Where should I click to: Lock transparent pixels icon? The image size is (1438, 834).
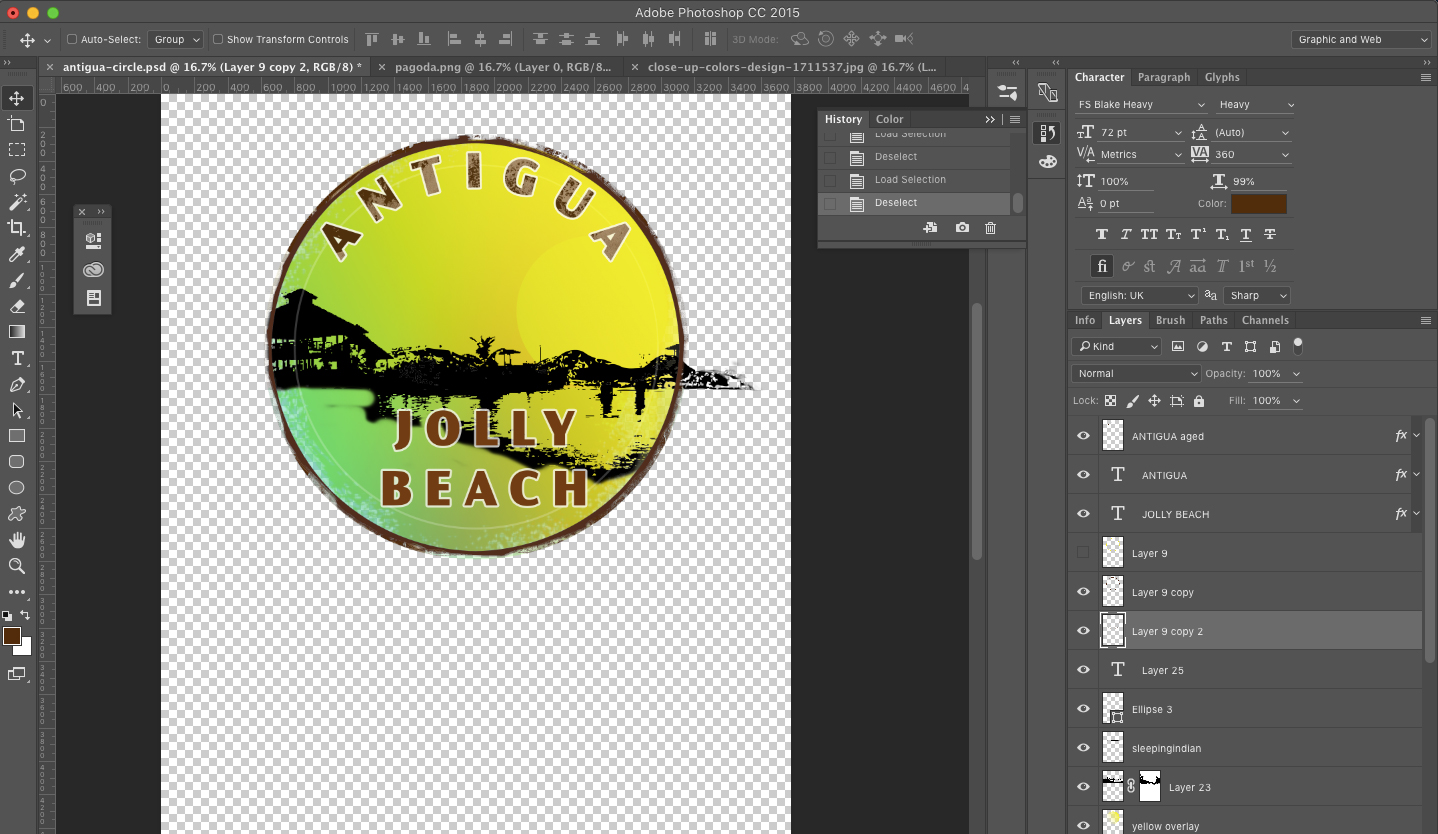pyautogui.click(x=1110, y=401)
